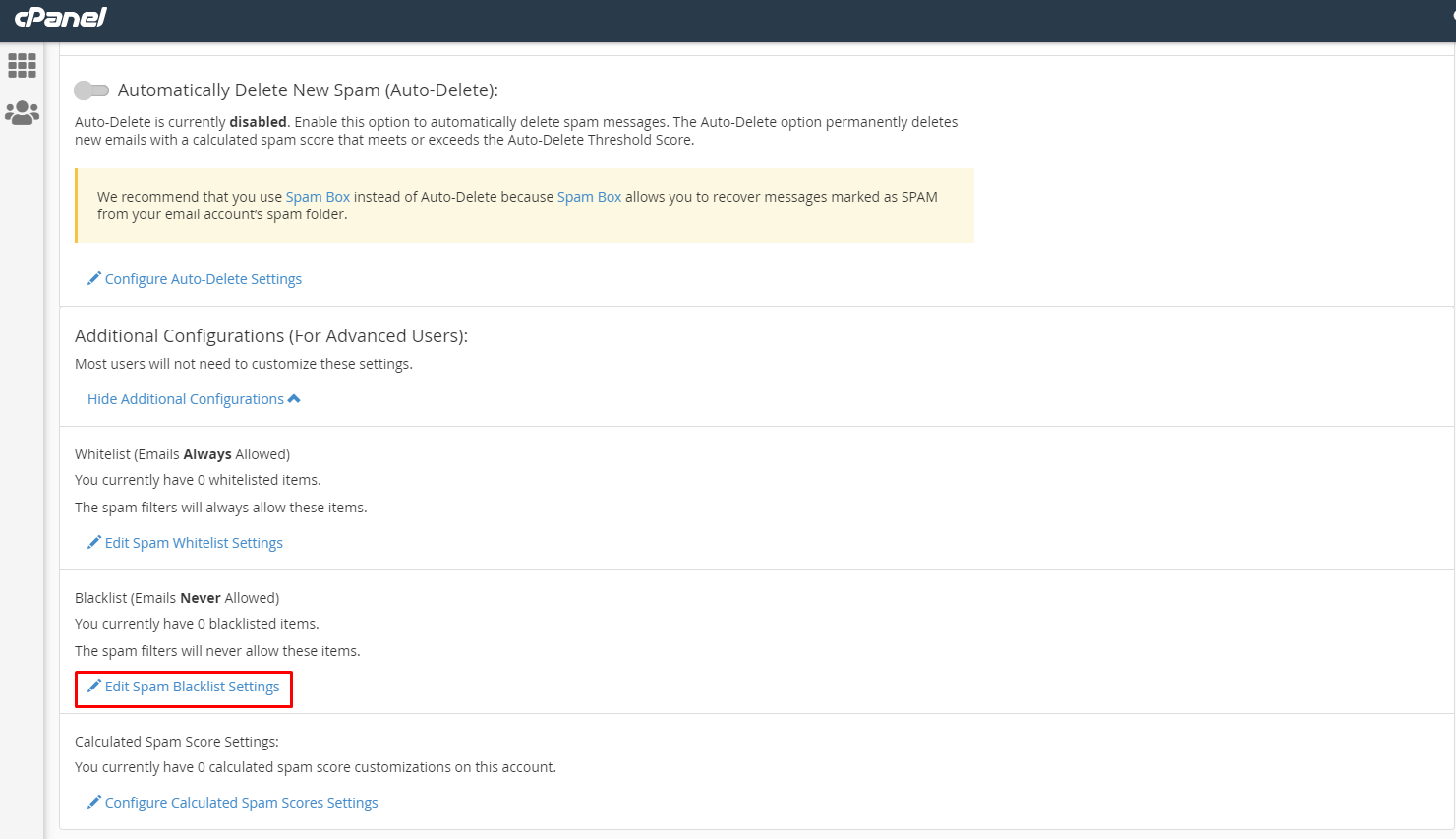Open Configure Auto-Delete Settings link
This screenshot has height=839, width=1456.
203,279
